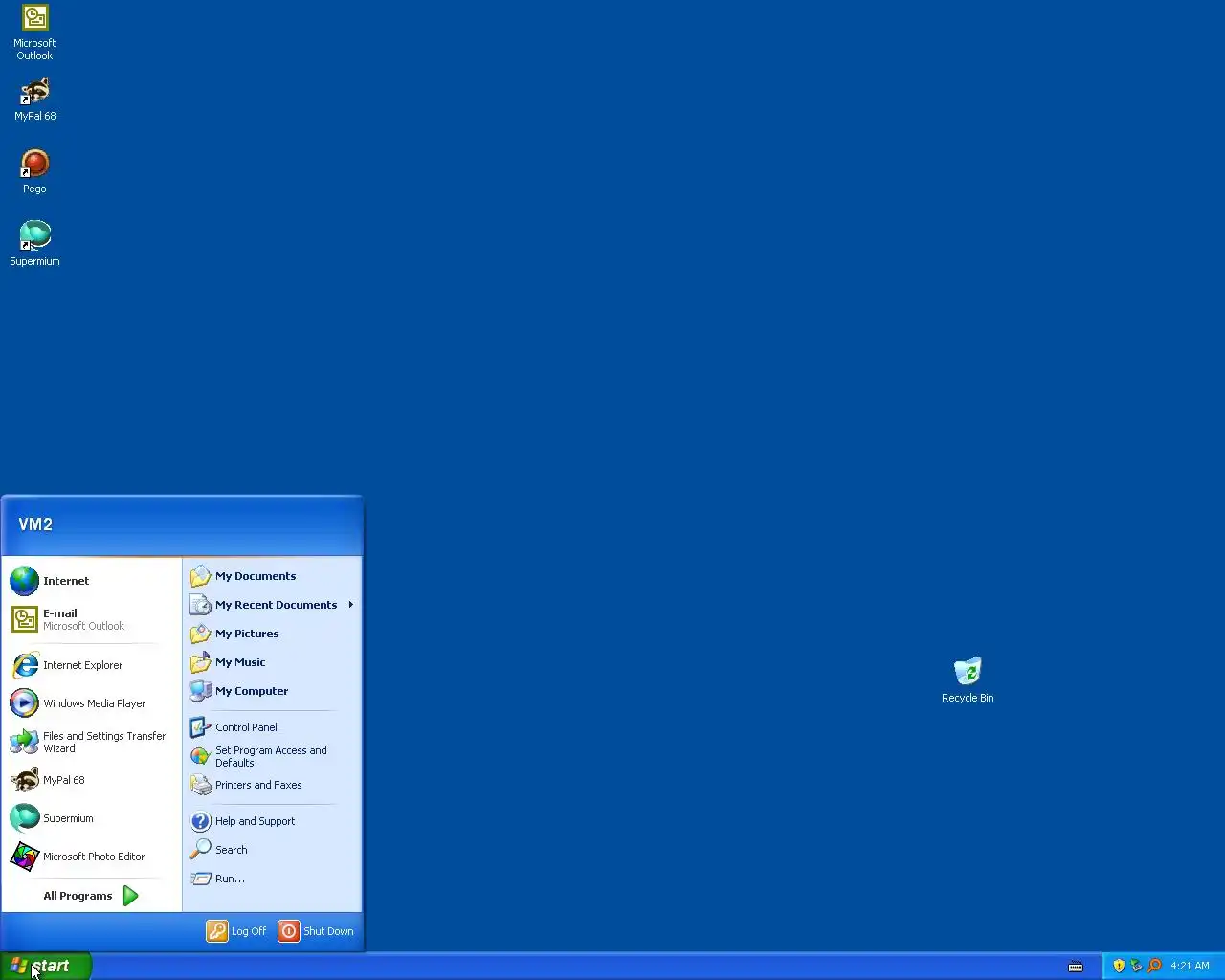
Task: Click the 4:21 AM taskbar clock
Action: pyautogui.click(x=1190, y=966)
